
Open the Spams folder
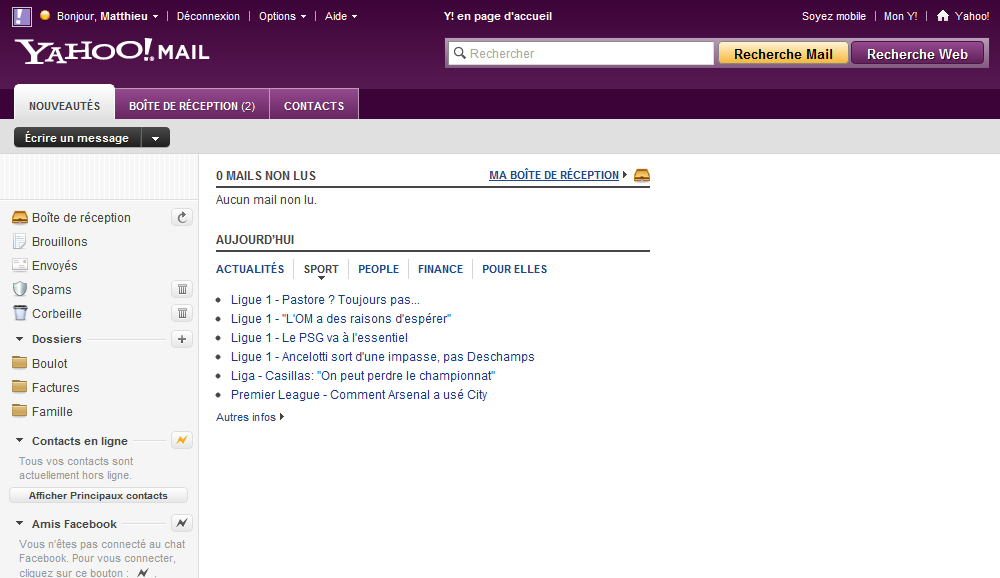click(51, 290)
